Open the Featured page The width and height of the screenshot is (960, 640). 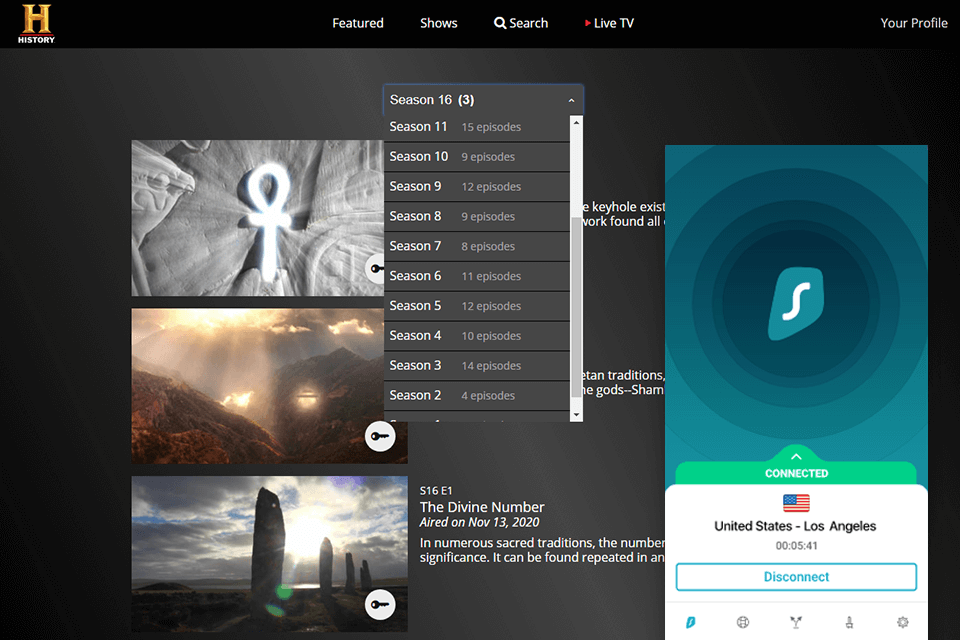[358, 23]
